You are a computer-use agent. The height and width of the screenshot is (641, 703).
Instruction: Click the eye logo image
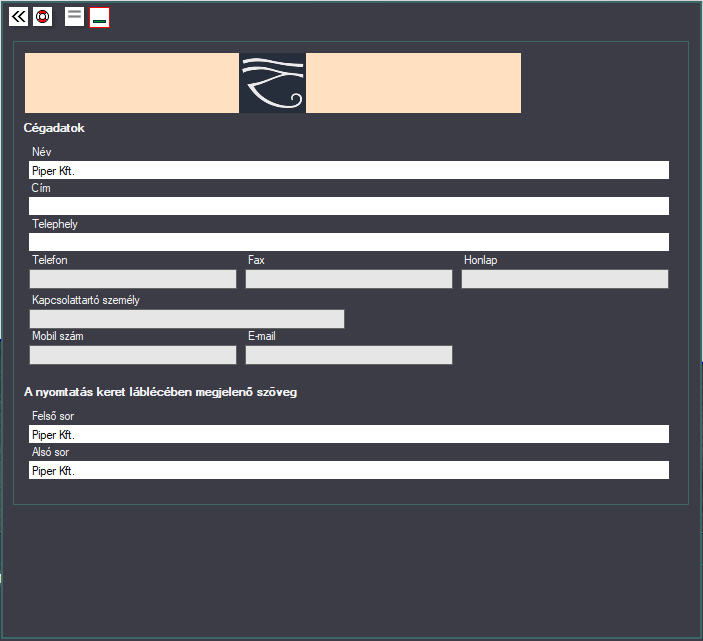tap(273, 83)
